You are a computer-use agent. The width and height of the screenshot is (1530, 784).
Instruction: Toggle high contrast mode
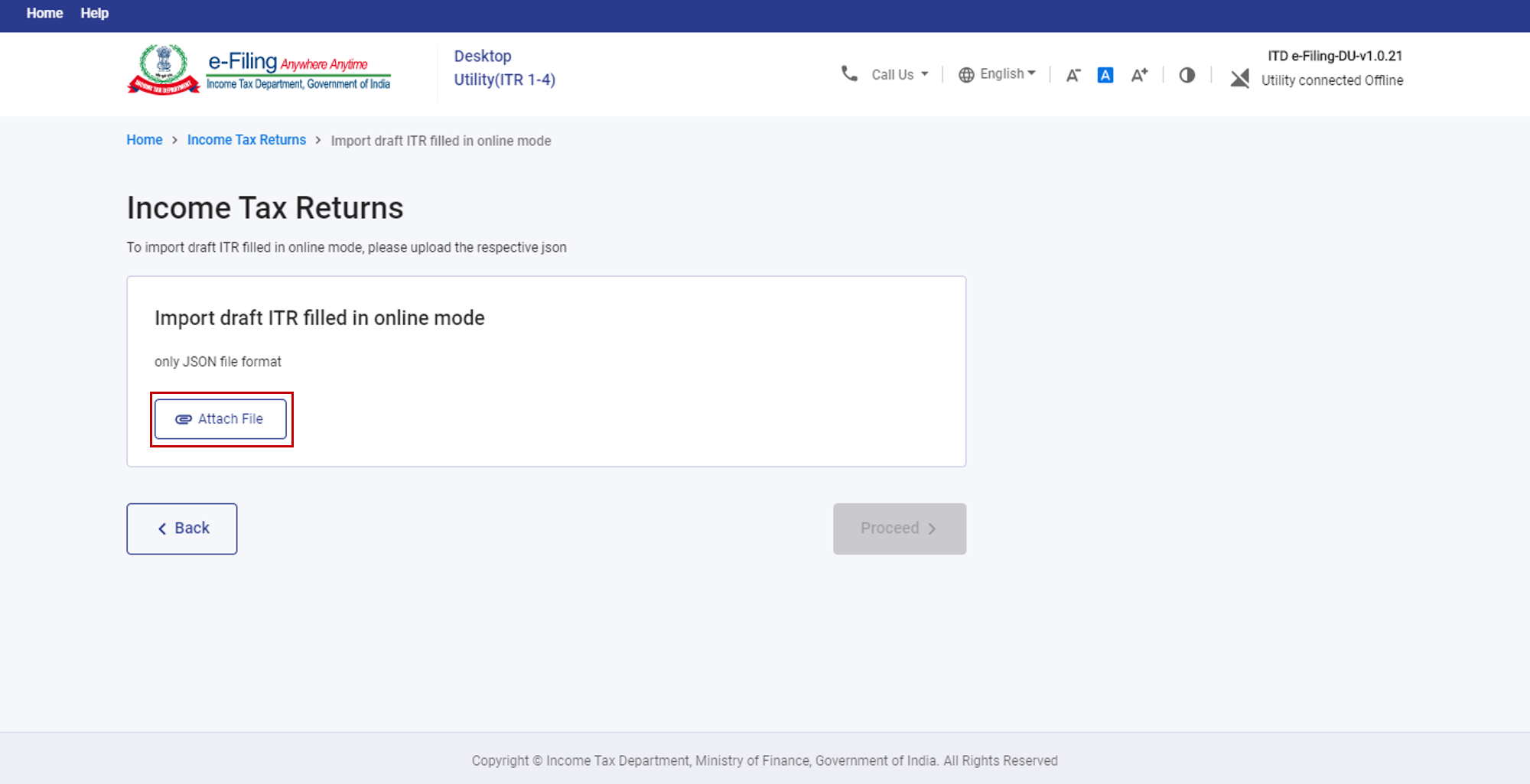[x=1187, y=75]
